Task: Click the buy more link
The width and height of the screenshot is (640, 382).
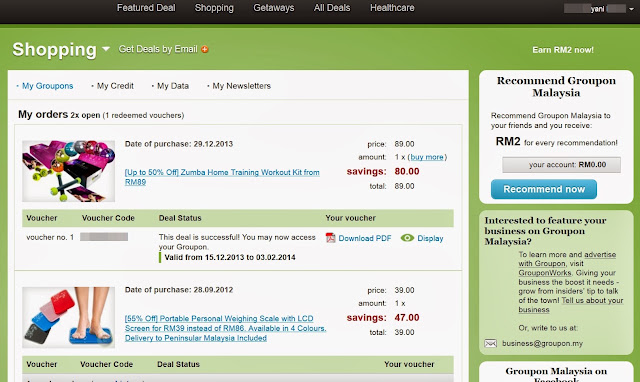Action: click(427, 157)
